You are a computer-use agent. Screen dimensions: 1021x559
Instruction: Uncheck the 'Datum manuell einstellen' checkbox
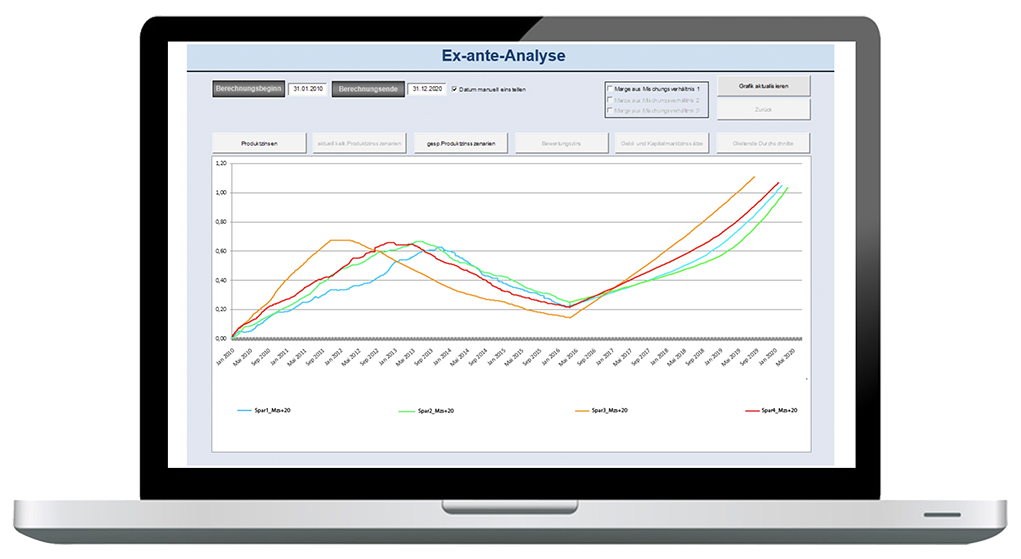455,89
